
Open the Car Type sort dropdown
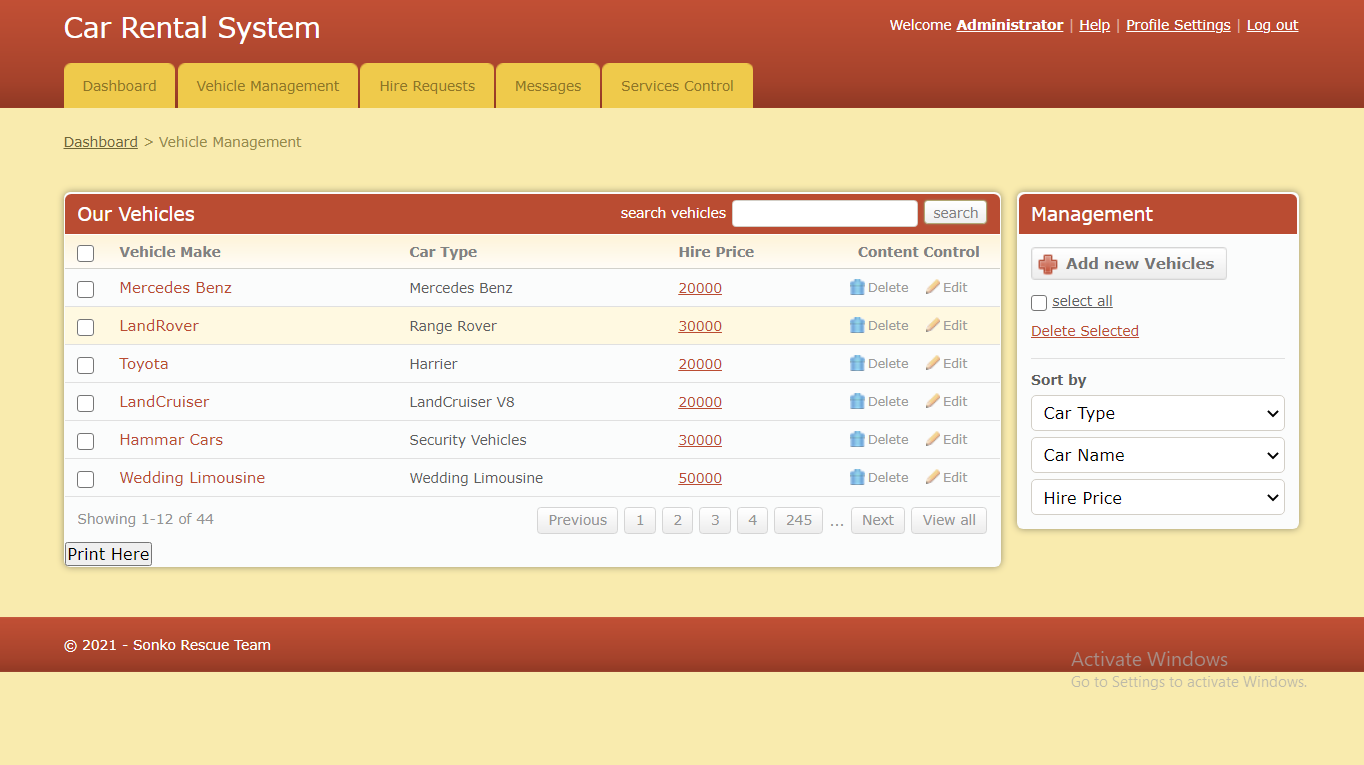[x=1157, y=413]
